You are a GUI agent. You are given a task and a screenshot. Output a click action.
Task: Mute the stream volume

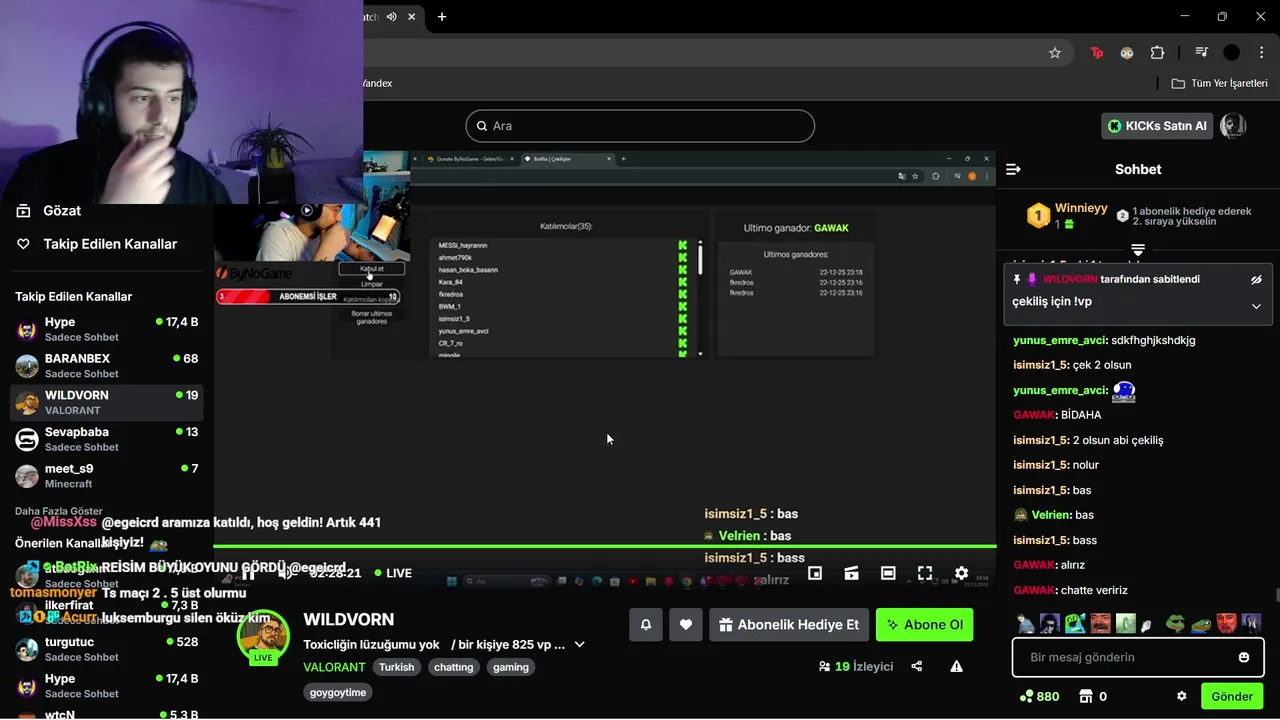click(285, 573)
